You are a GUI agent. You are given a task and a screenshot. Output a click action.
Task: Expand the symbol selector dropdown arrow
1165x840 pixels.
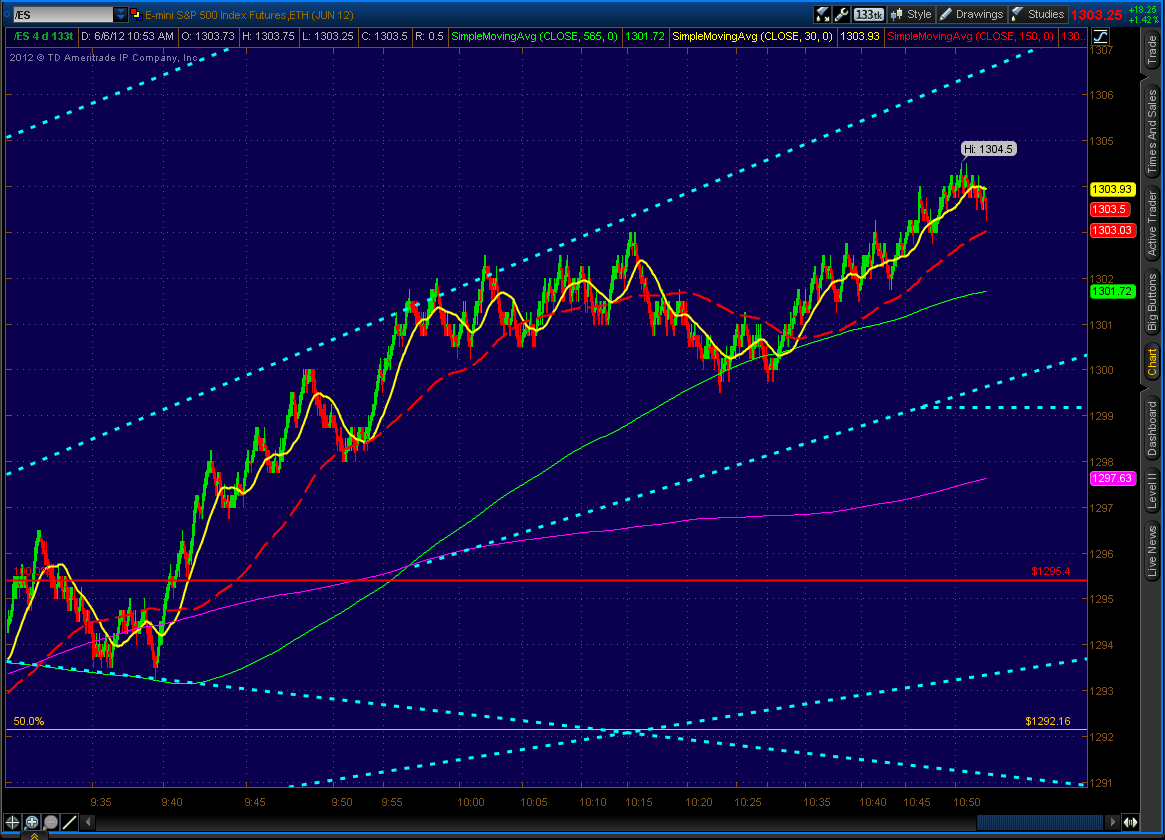[x=120, y=14]
